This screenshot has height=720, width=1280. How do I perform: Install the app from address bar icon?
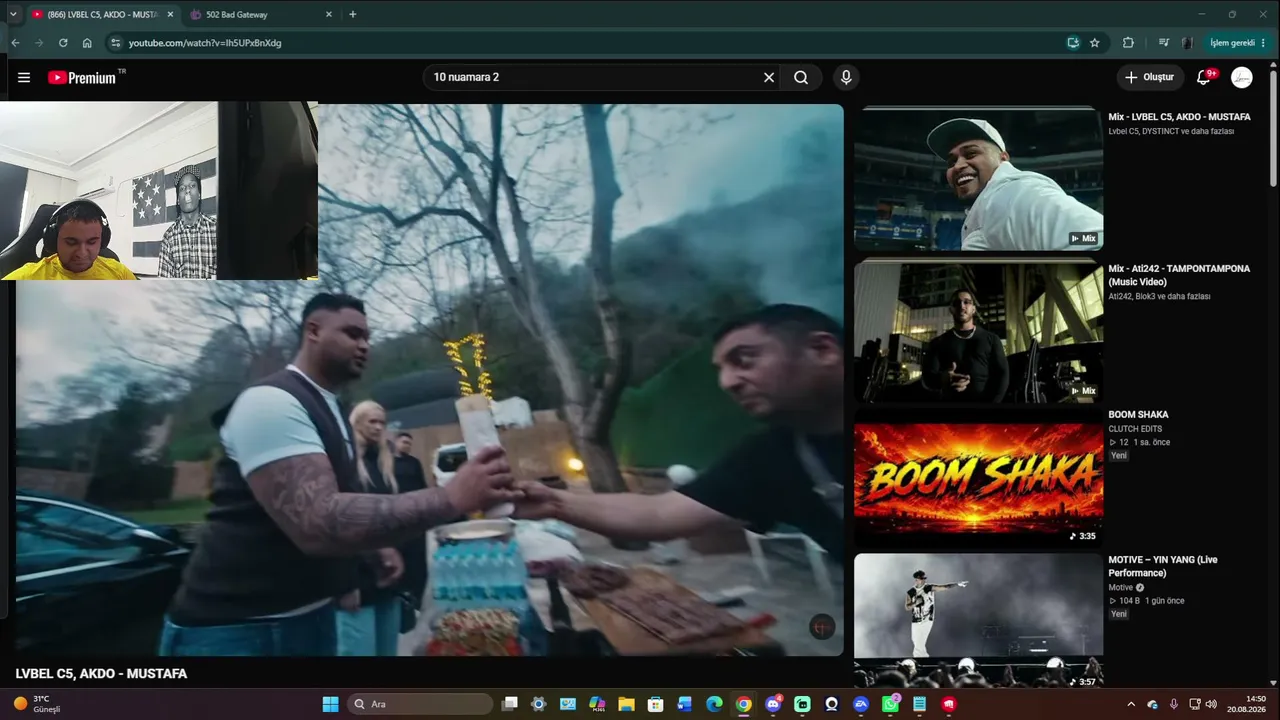pos(1073,43)
